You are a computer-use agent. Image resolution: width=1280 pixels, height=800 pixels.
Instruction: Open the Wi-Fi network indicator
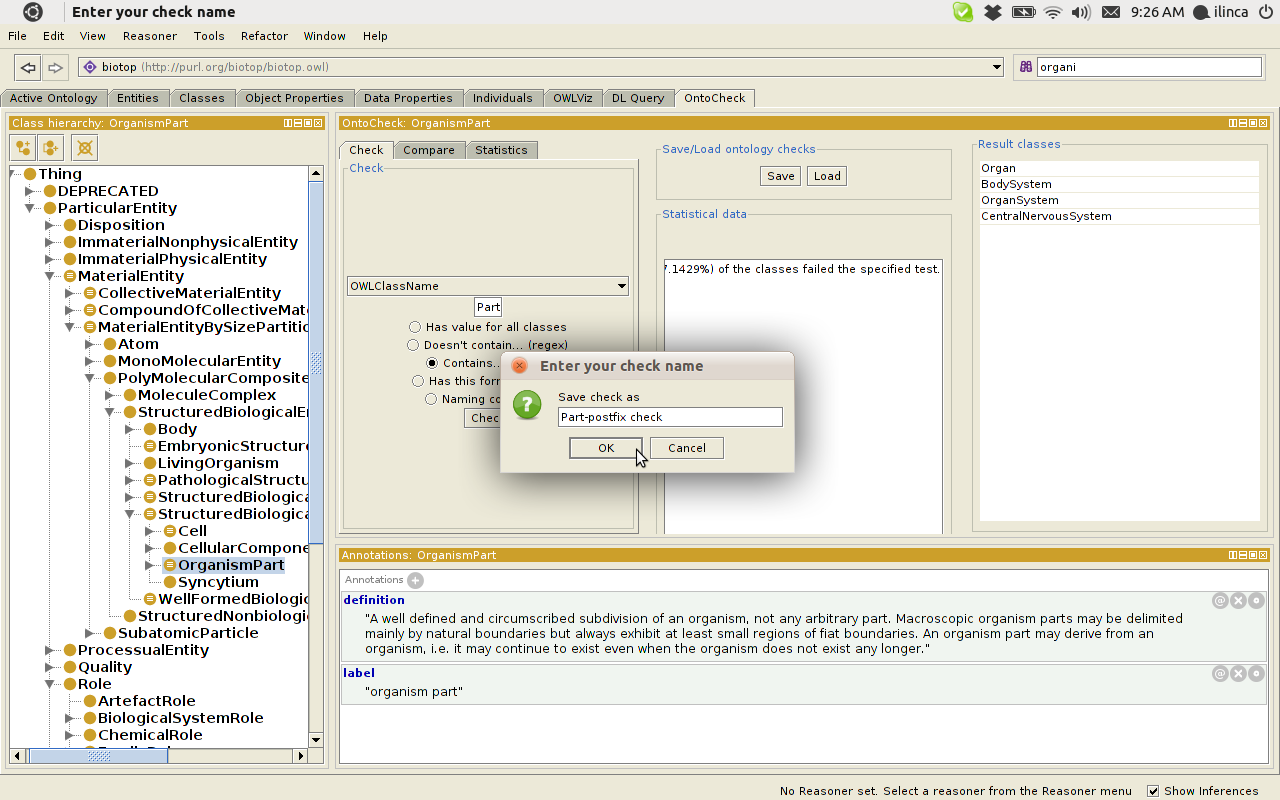(x=1053, y=12)
